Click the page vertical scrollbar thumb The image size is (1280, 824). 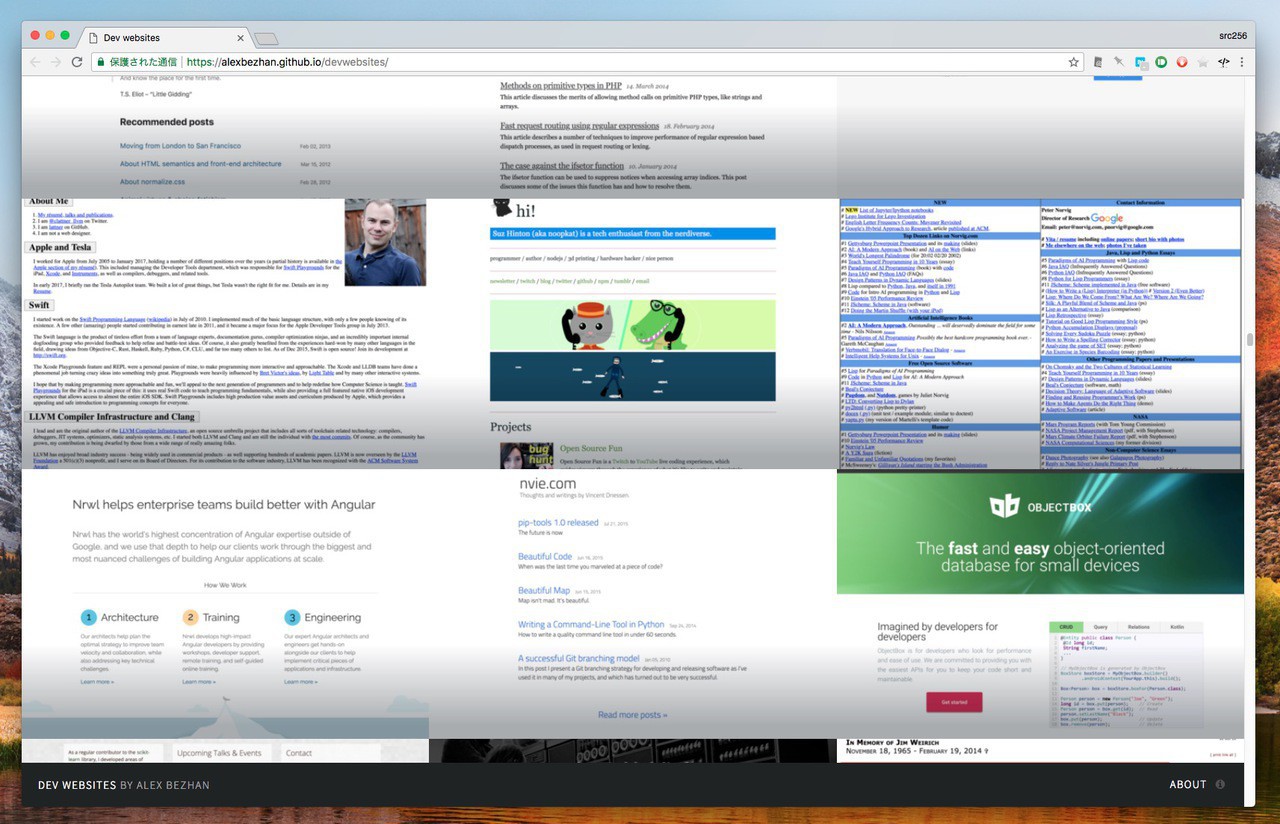(1249, 339)
